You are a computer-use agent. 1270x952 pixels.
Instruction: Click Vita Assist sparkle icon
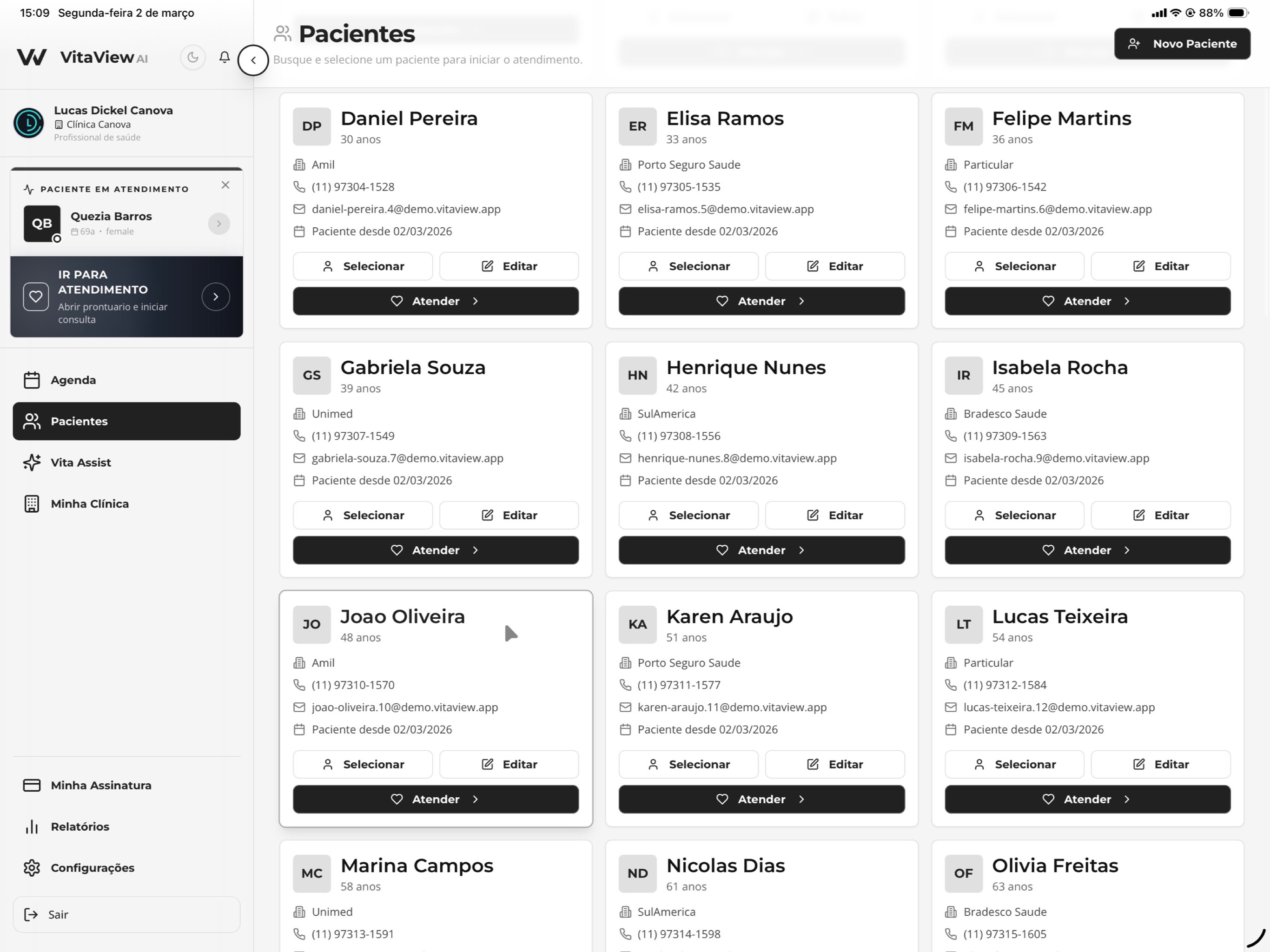pos(32,463)
